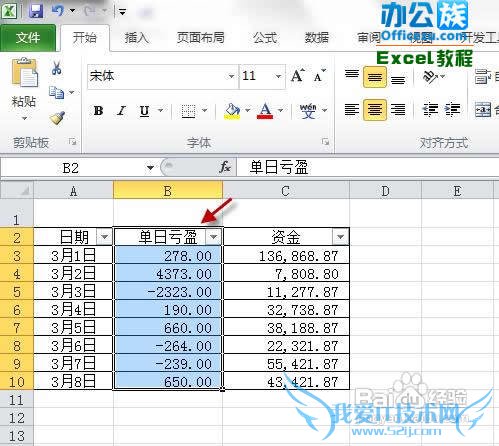Click the date cell 3月5日

[x=73, y=328]
